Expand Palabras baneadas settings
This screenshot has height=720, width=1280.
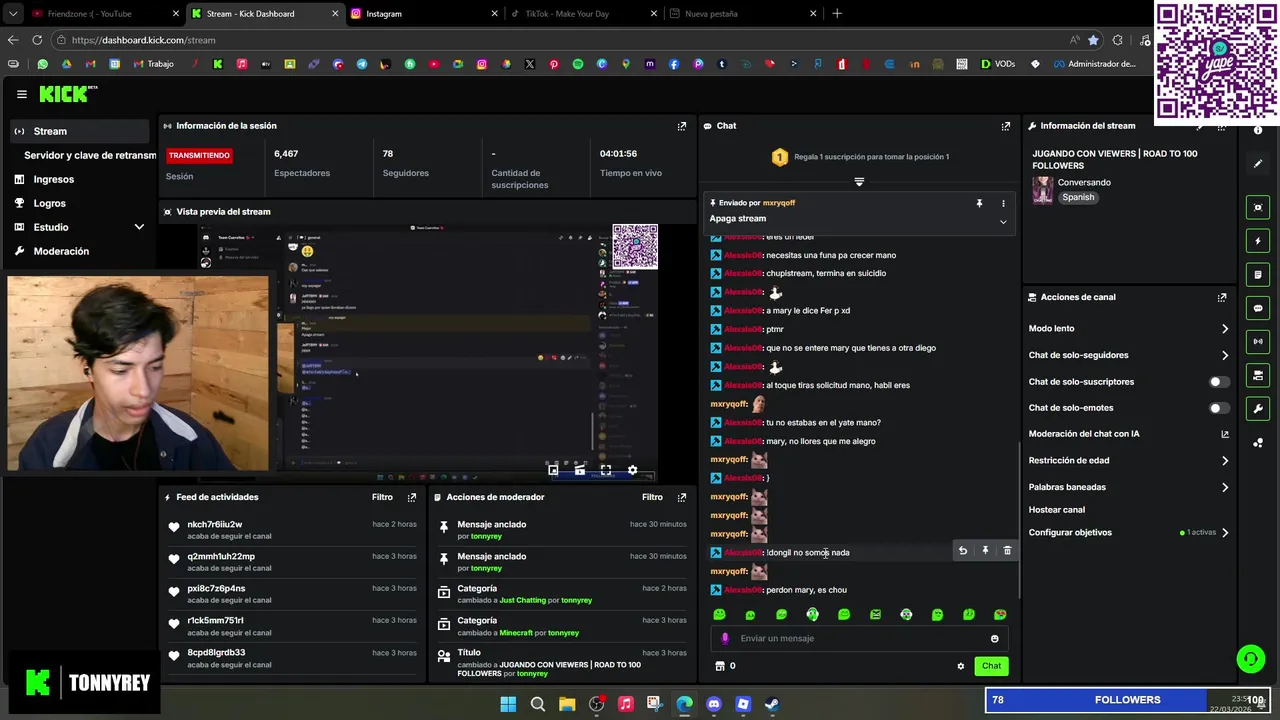pyautogui.click(x=1225, y=487)
